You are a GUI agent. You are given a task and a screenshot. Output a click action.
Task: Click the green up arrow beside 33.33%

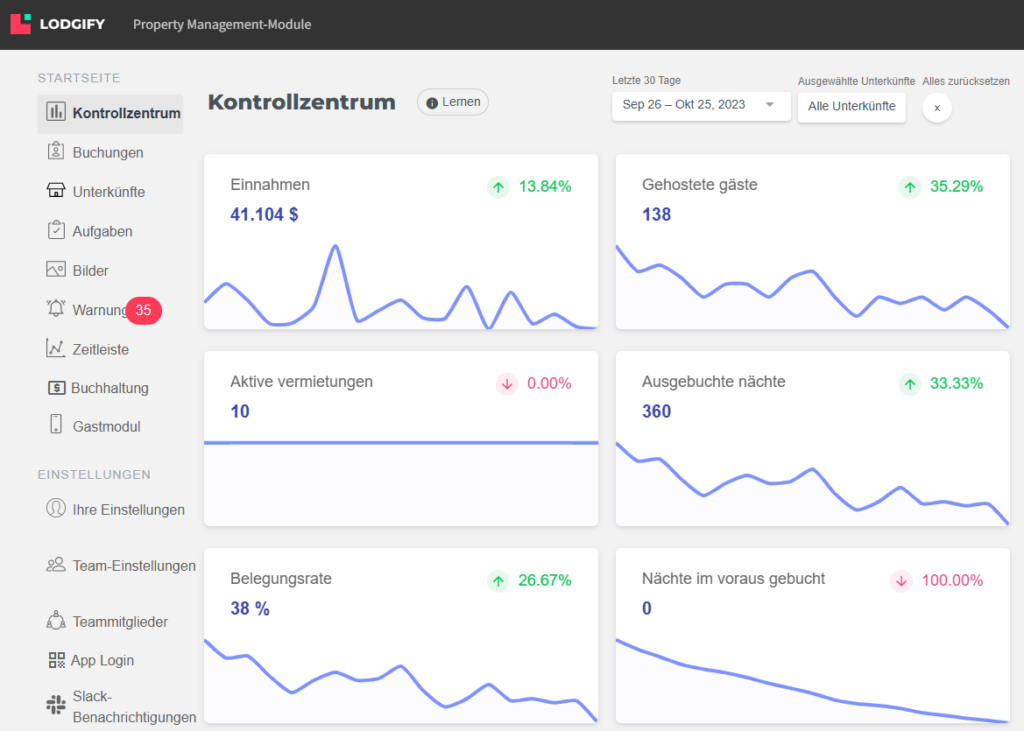[910, 384]
